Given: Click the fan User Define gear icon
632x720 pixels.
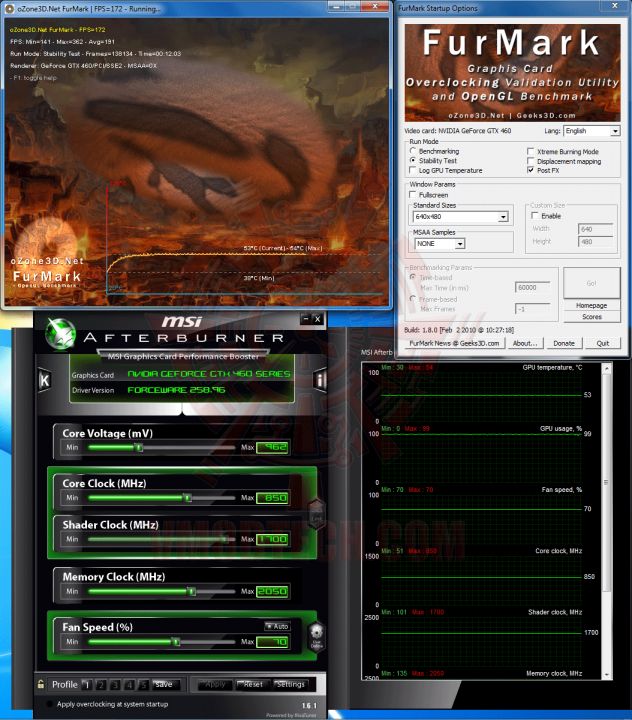Looking at the screenshot, I should (316, 636).
